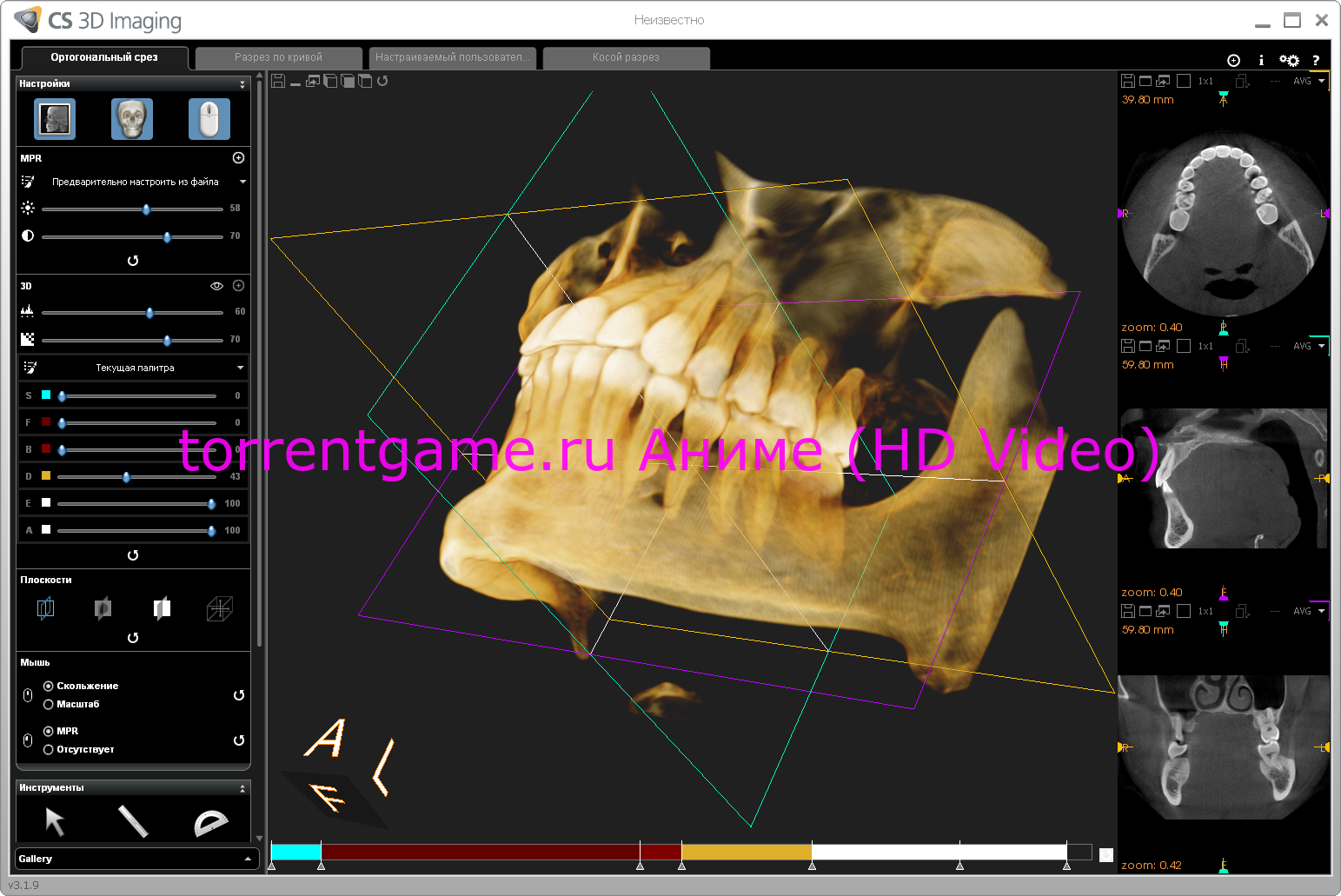This screenshot has height=896, width=1341.
Task: Open the Косой разрез tab
Action: (626, 57)
